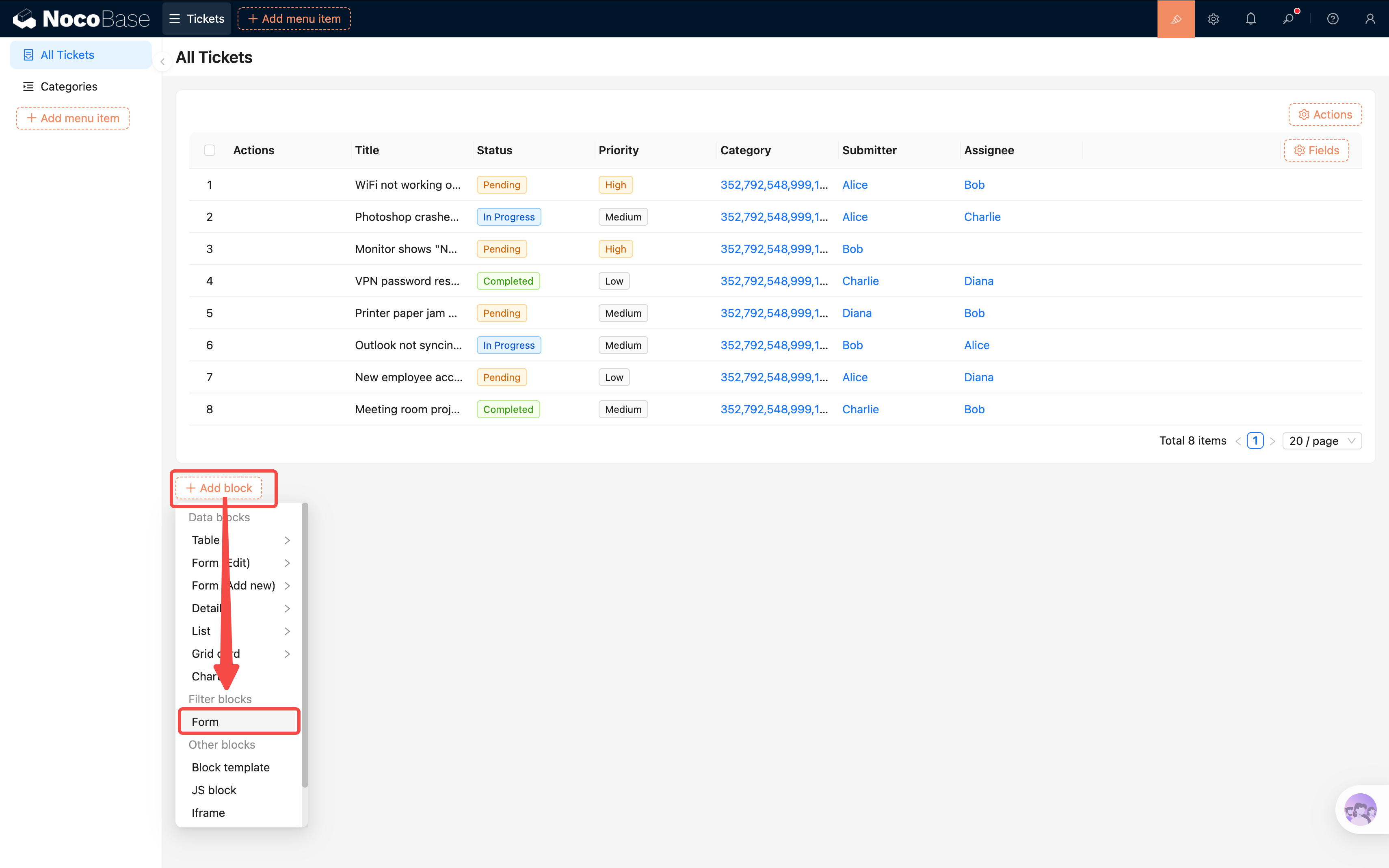Image resolution: width=1389 pixels, height=868 pixels.
Task: Expand the Table submenu
Action: pos(240,540)
